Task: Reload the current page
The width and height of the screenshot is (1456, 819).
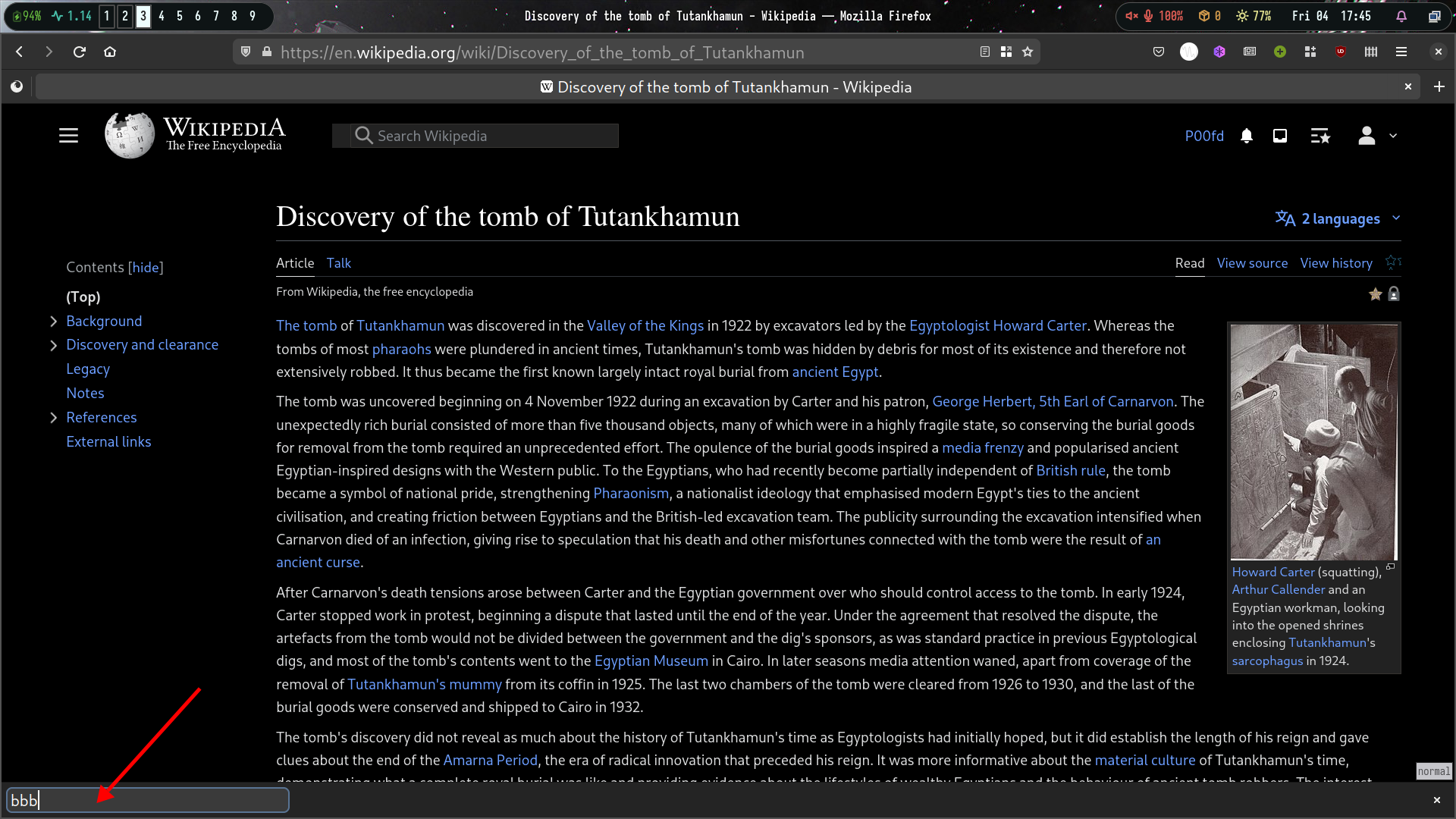Action: click(x=80, y=52)
